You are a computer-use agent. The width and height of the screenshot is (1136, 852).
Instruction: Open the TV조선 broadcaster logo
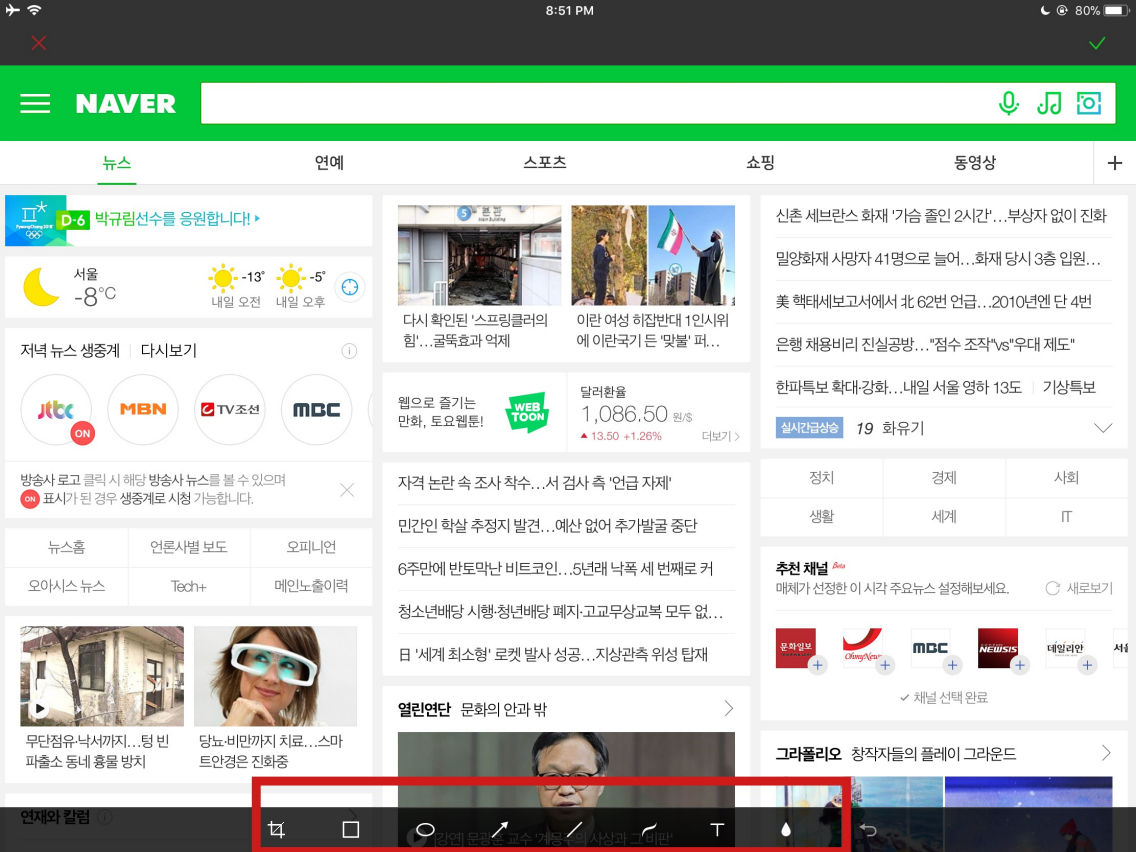230,409
